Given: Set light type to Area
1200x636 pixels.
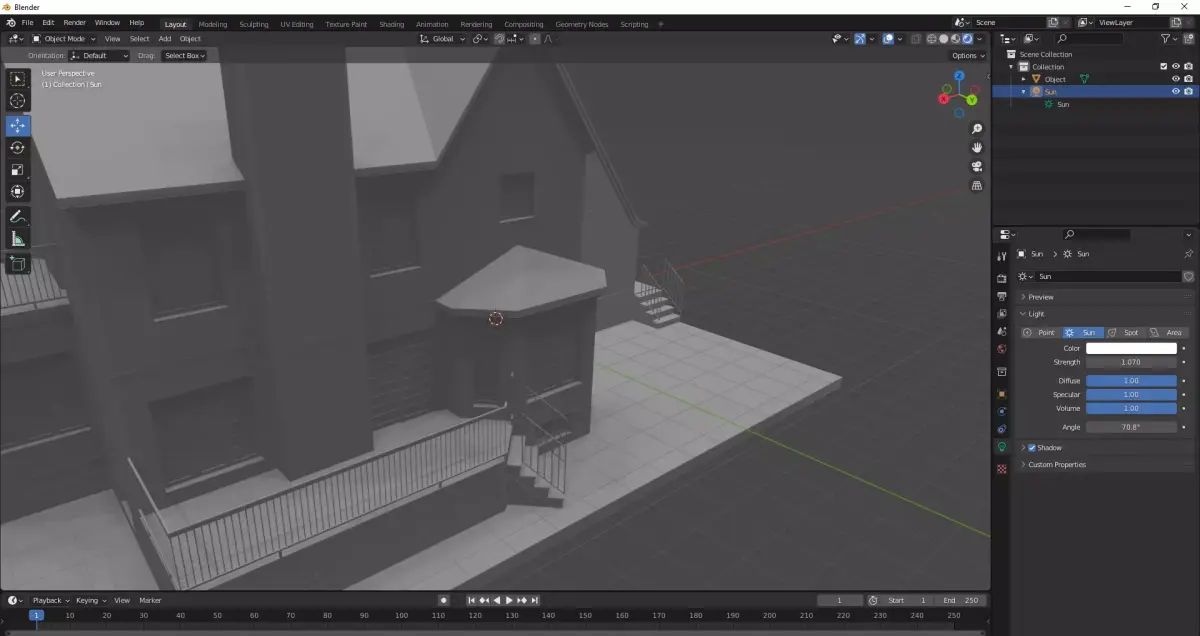Looking at the screenshot, I should coord(1166,332).
